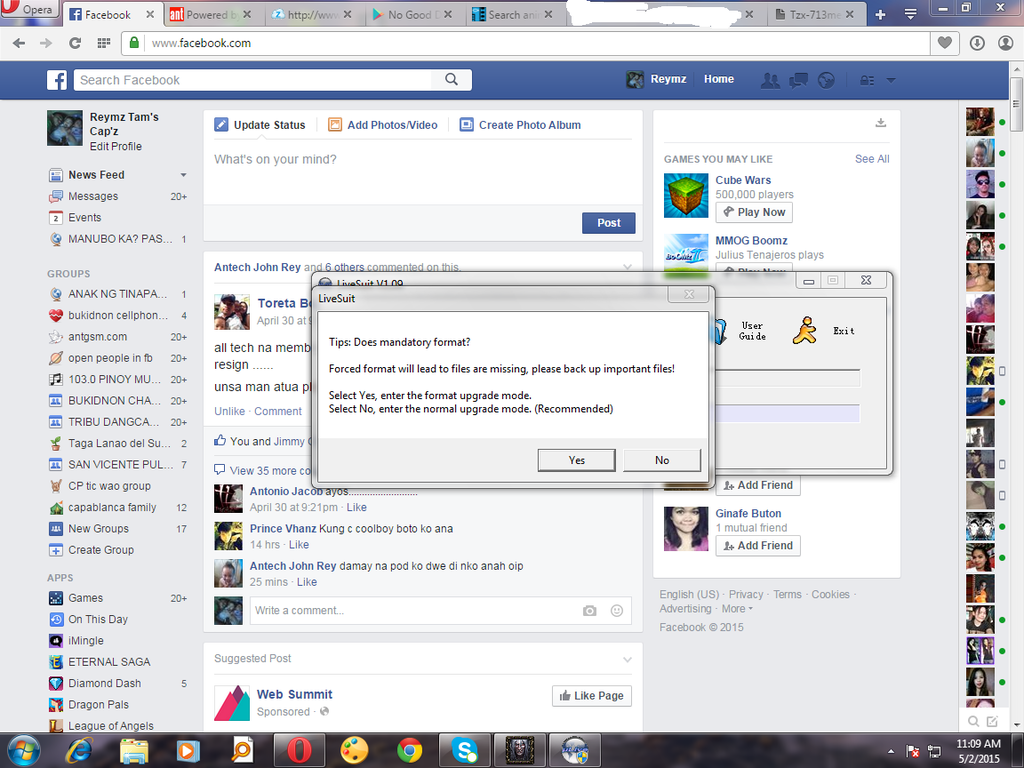Open Cube Wars game thumbnail
Image resolution: width=1024 pixels, height=768 pixels.
pyautogui.click(x=686, y=195)
